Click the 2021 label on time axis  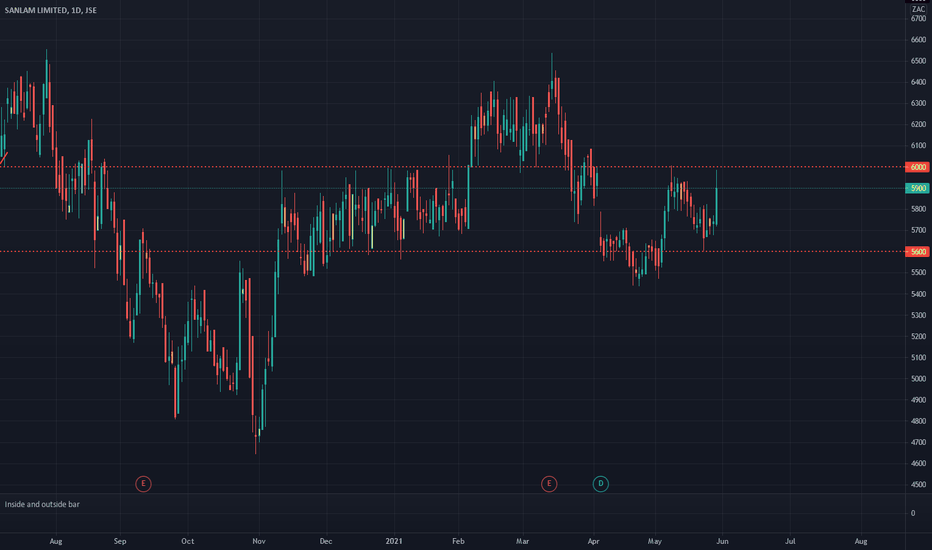click(x=393, y=541)
